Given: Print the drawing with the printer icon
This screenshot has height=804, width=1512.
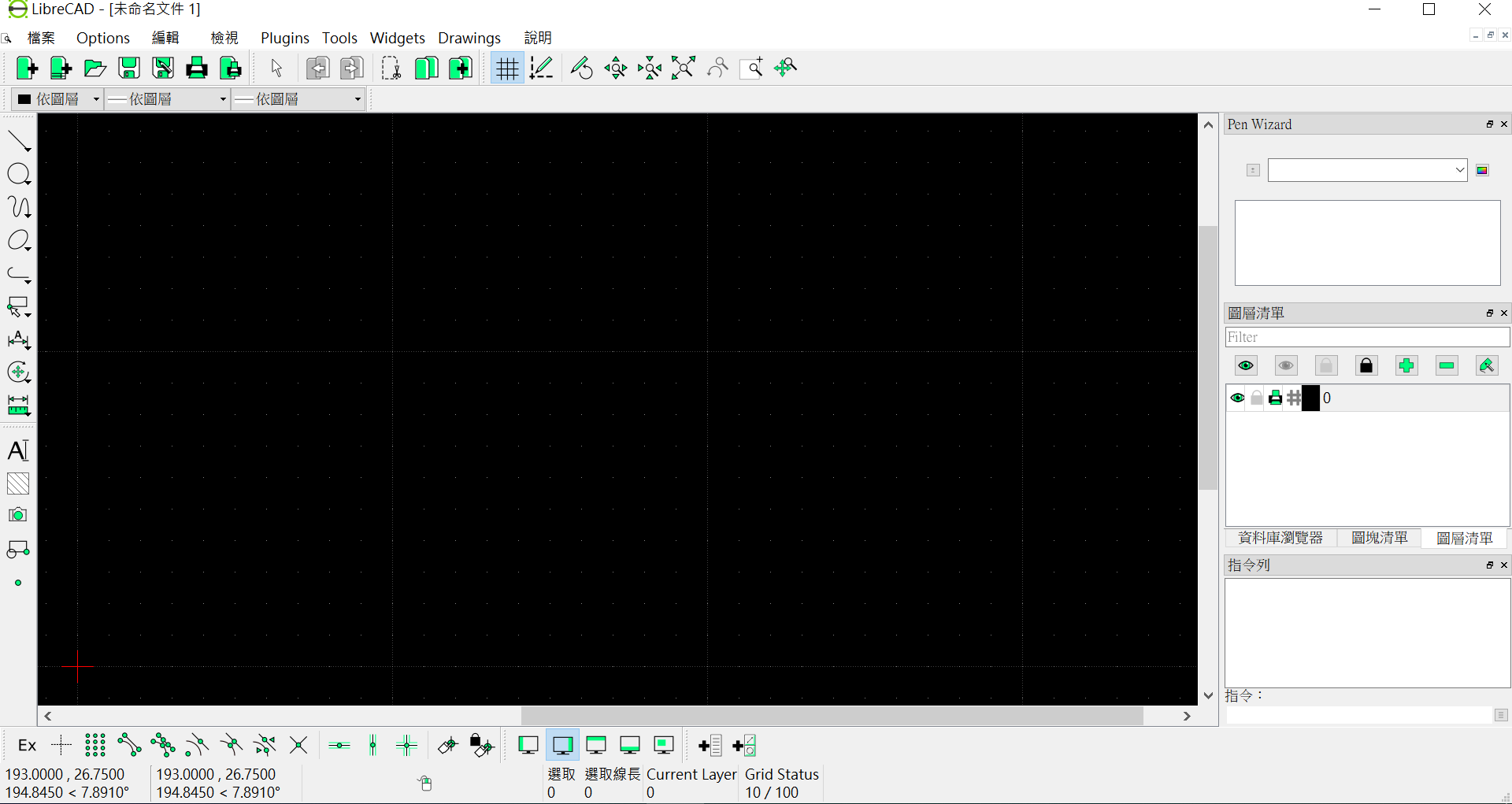Looking at the screenshot, I should point(197,69).
